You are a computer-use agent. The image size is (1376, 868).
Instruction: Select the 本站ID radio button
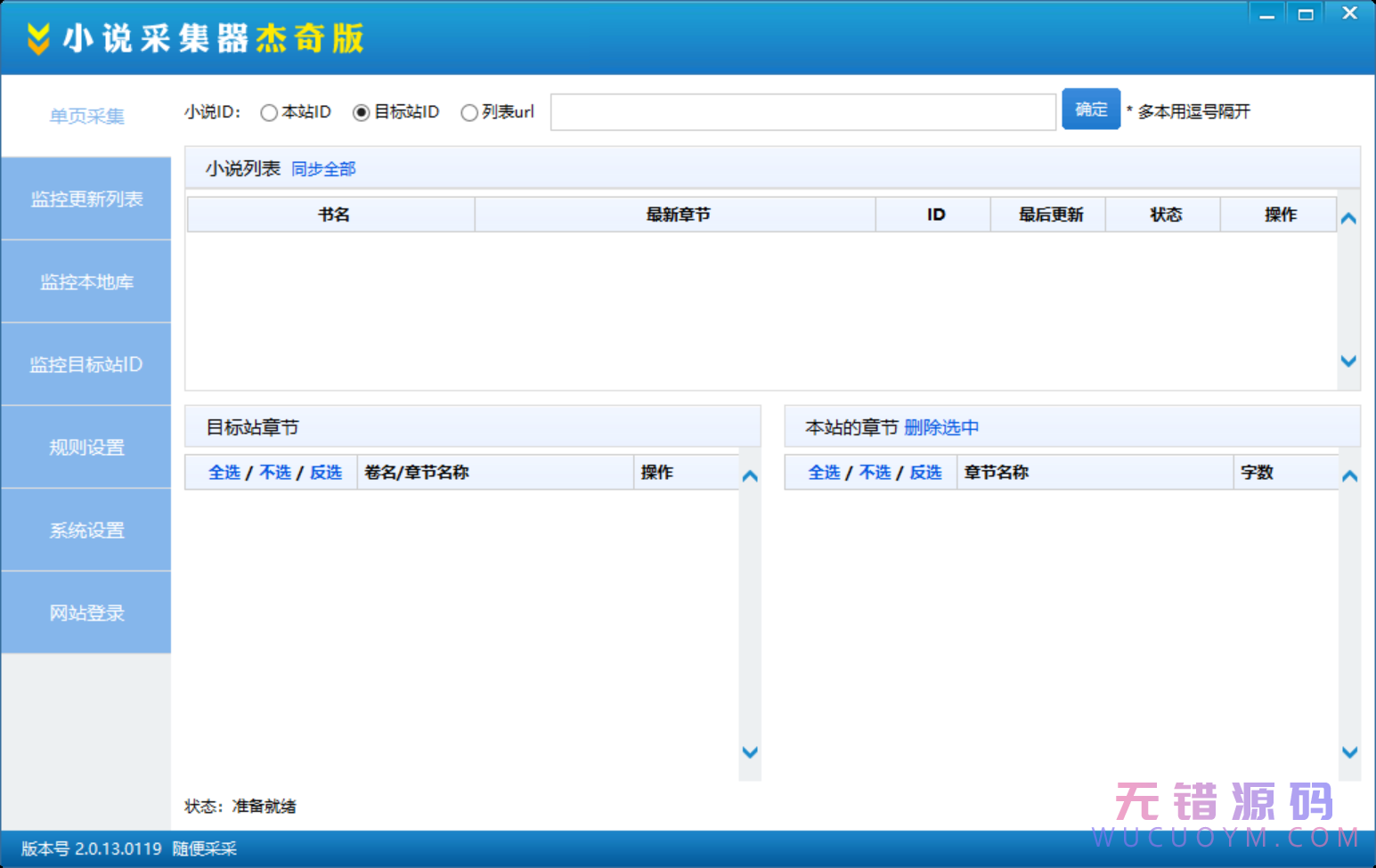click(269, 113)
